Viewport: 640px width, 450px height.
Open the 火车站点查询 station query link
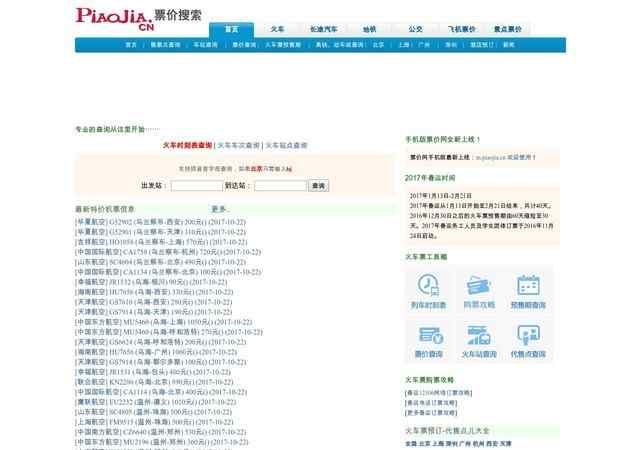285,145
